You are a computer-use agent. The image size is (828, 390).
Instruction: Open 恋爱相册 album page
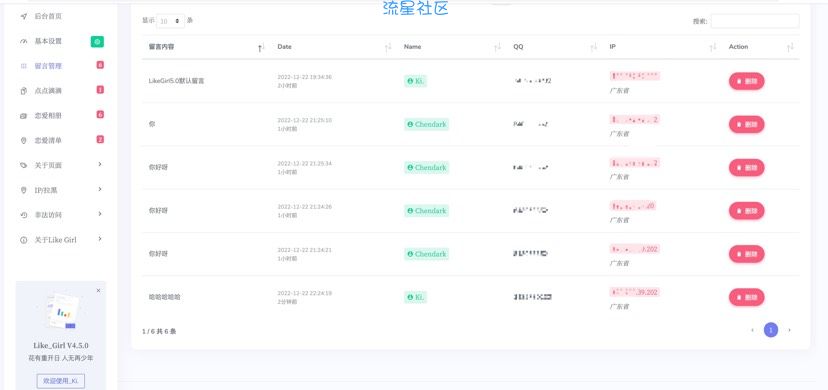tap(48, 116)
